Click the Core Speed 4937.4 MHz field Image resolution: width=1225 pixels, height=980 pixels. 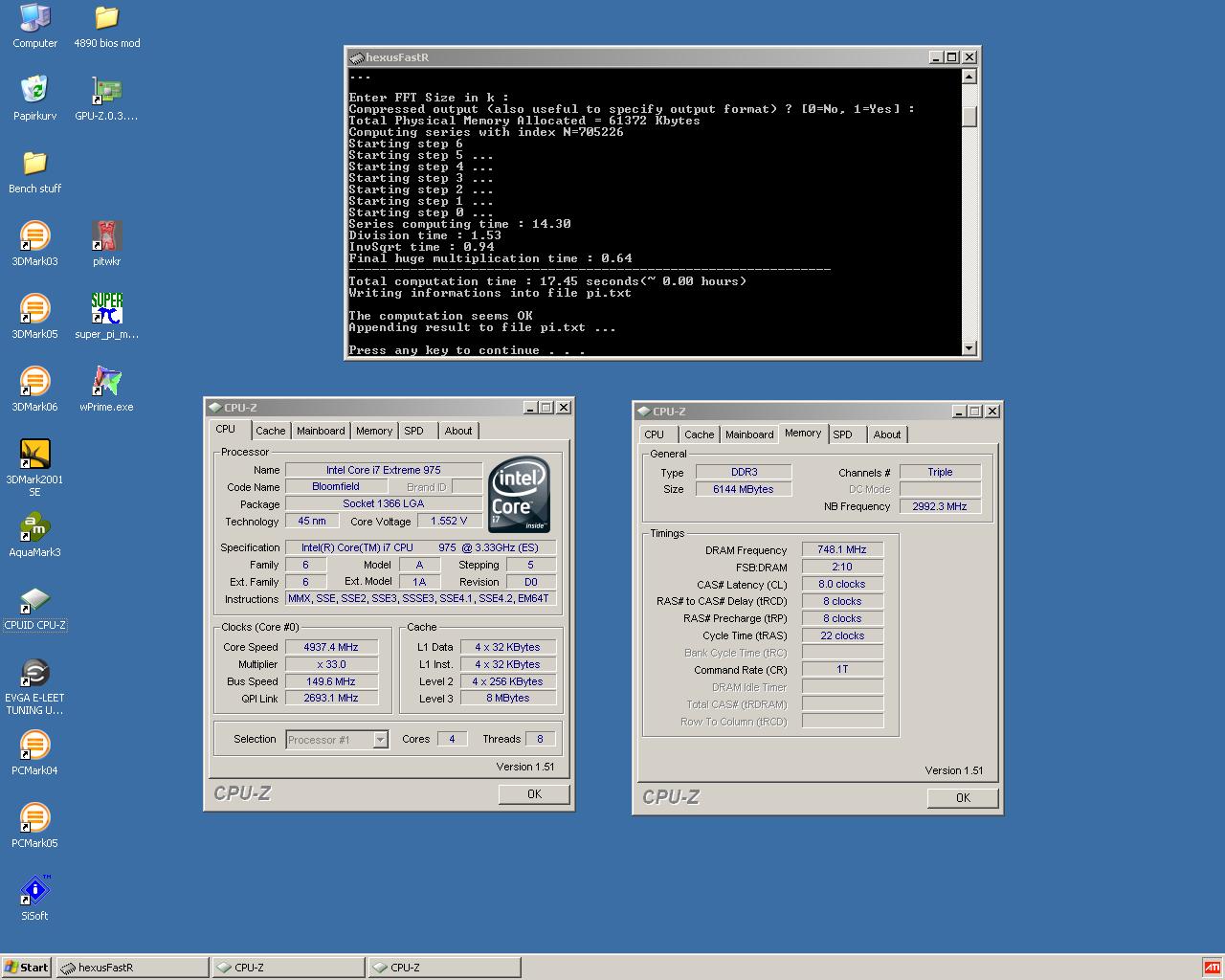tap(331, 647)
